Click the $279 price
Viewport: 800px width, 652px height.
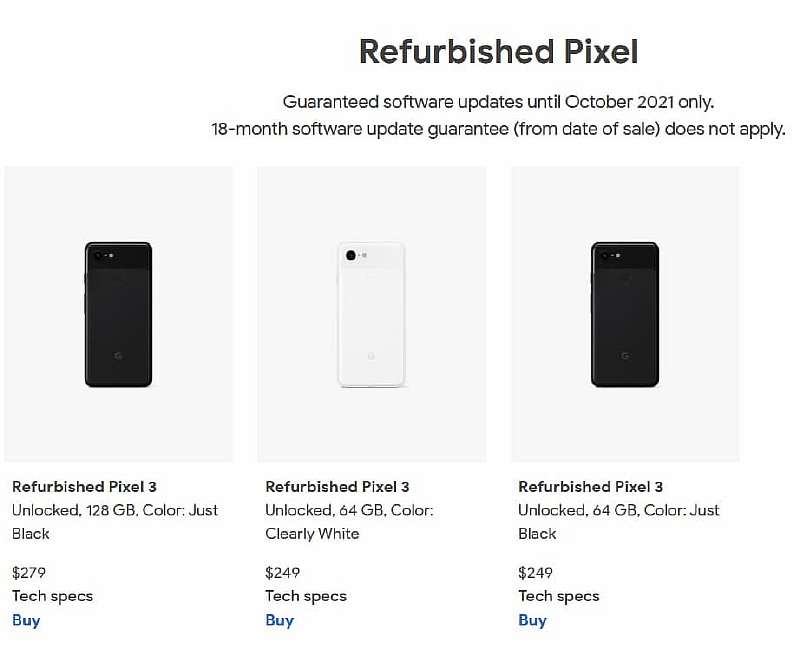coord(29,573)
